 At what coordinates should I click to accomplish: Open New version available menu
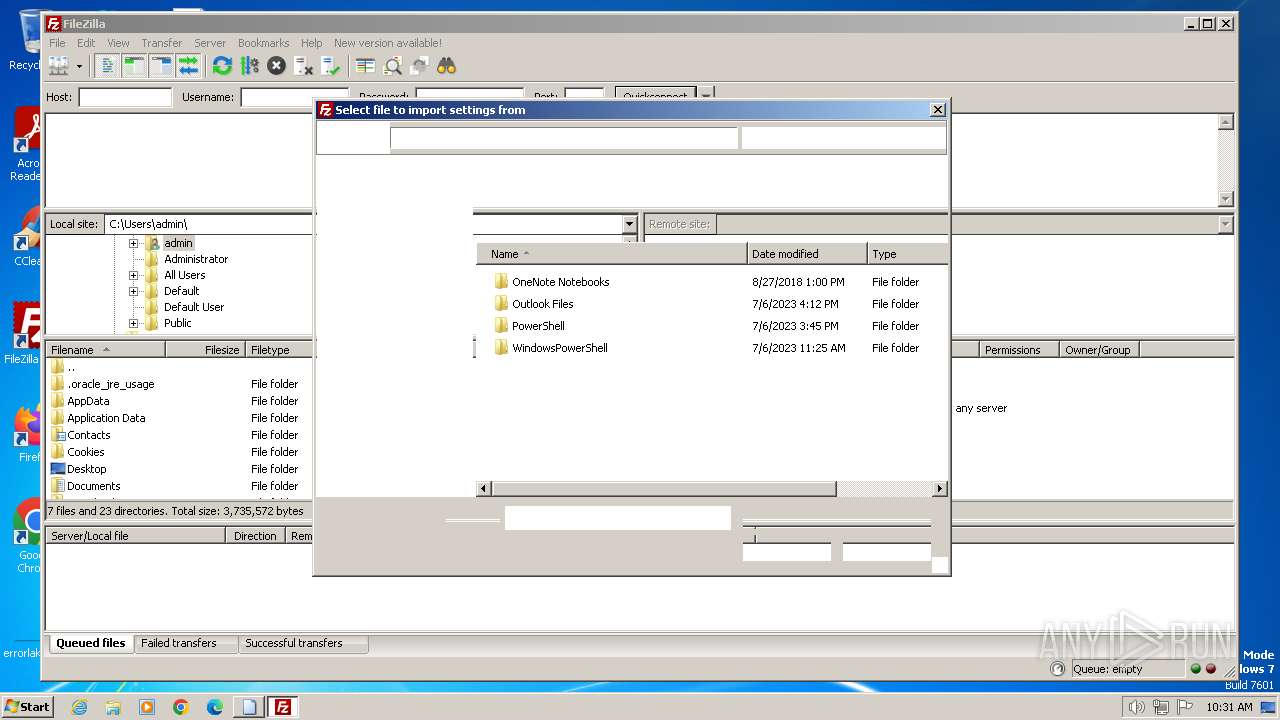click(388, 43)
